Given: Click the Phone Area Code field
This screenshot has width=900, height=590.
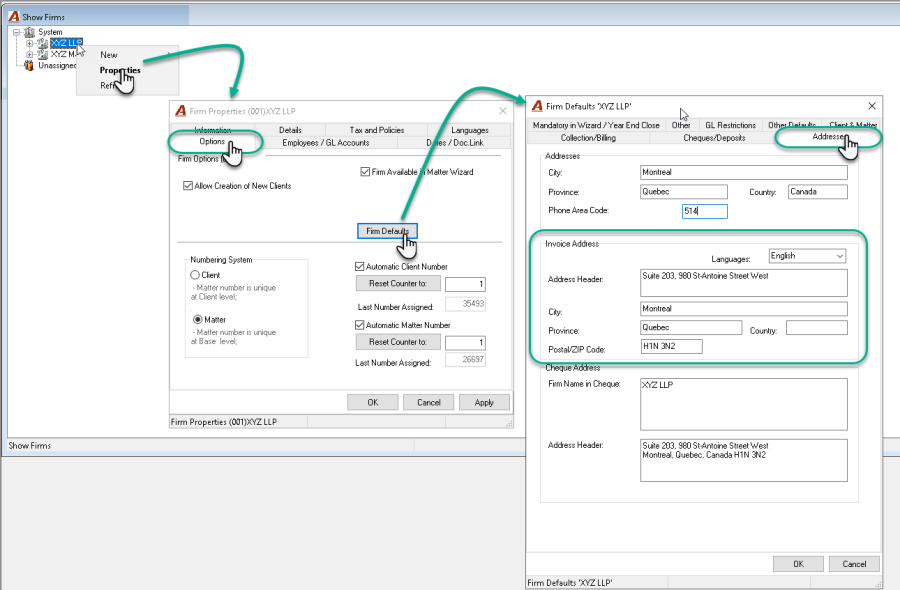Looking at the screenshot, I should (x=705, y=211).
